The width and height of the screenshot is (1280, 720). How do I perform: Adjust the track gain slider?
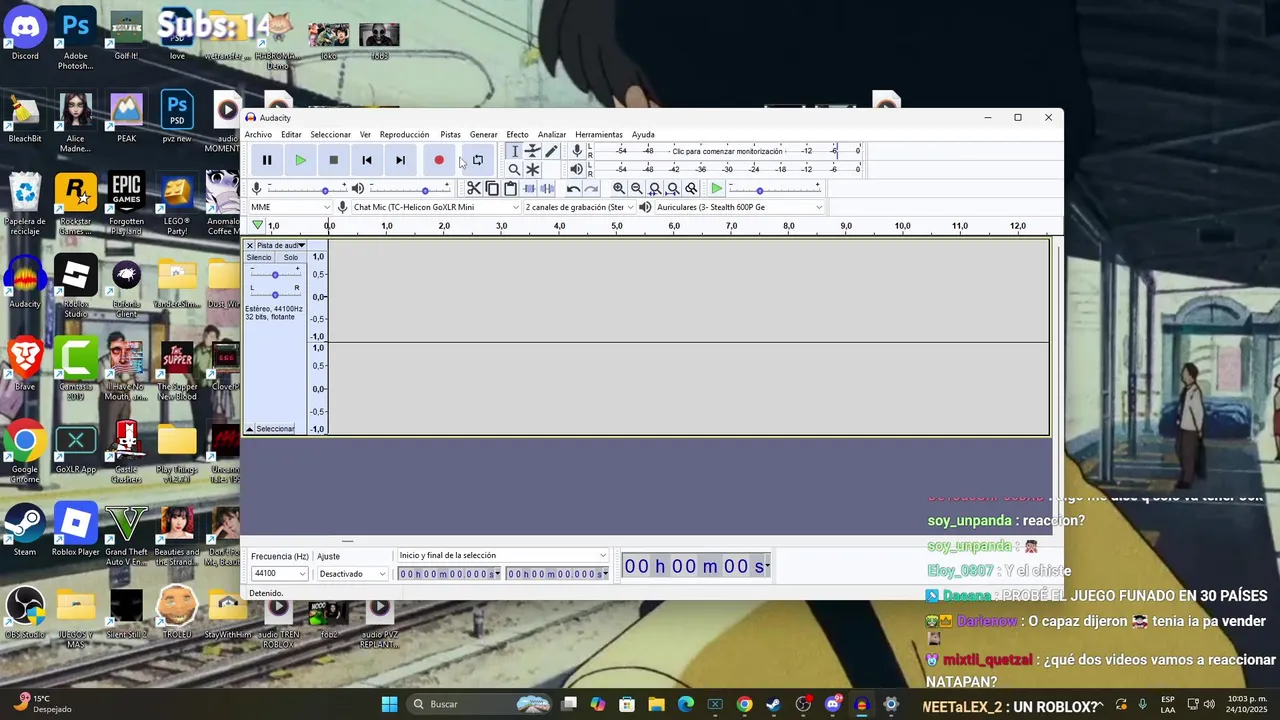click(275, 273)
